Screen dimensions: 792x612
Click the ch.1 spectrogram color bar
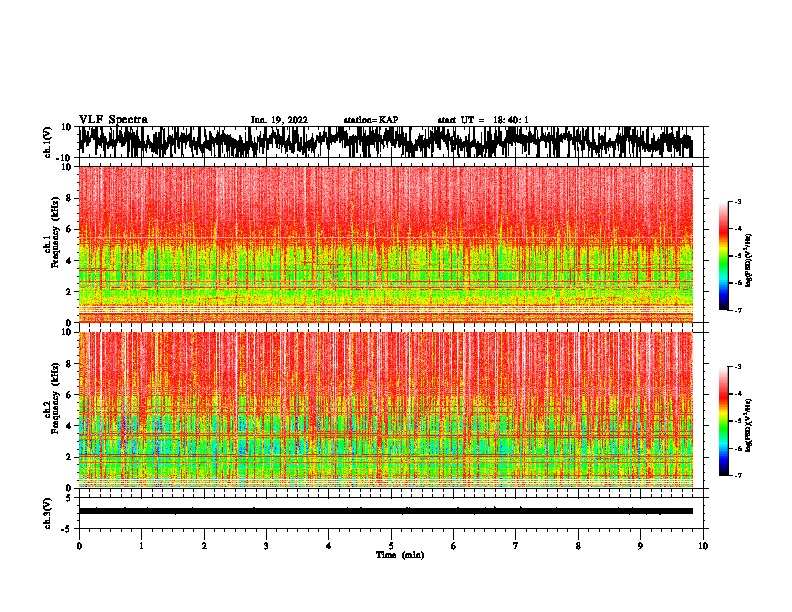pos(724,256)
